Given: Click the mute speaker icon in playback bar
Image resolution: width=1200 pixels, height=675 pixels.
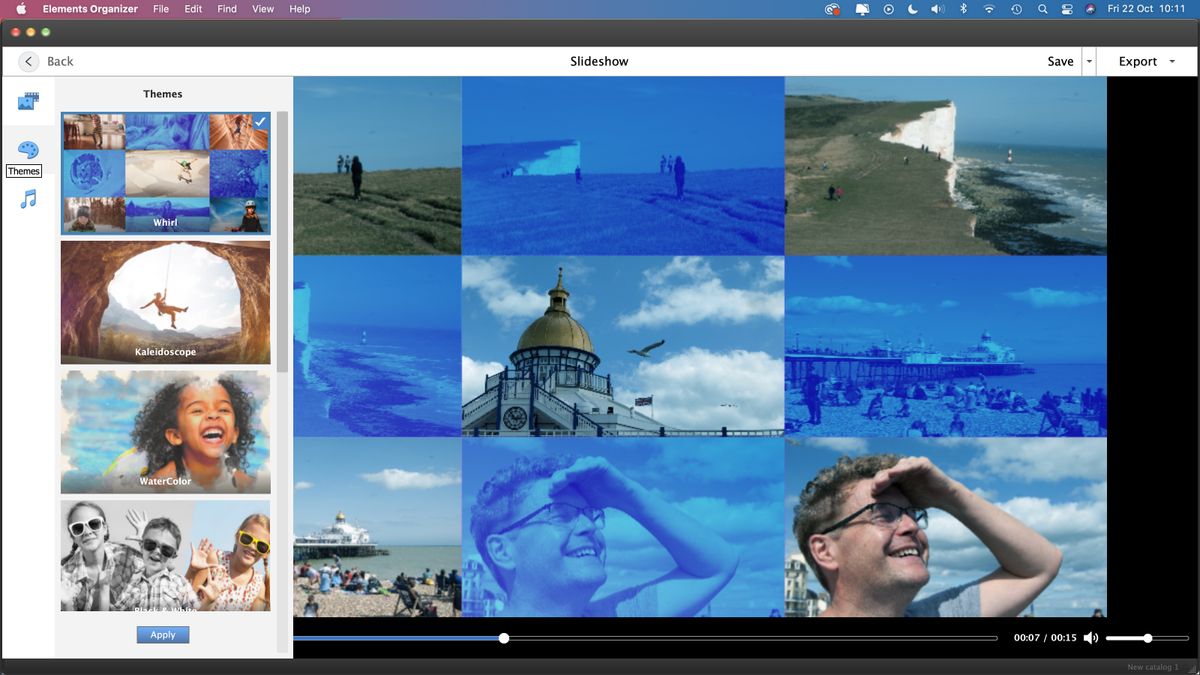Looking at the screenshot, I should pyautogui.click(x=1091, y=637).
